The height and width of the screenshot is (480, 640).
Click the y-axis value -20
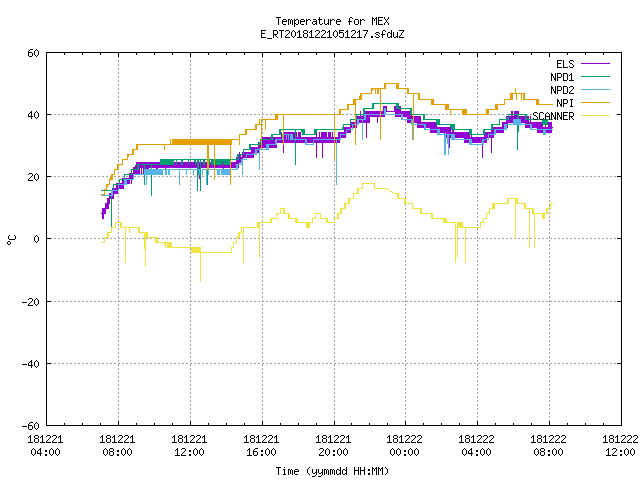point(31,302)
